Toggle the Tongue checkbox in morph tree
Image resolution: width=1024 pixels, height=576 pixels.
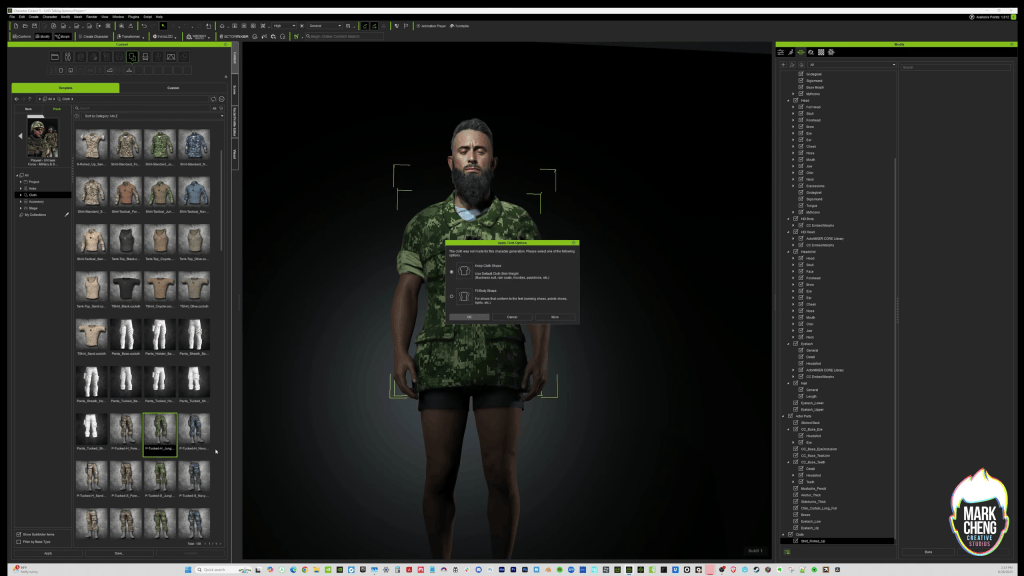[x=801, y=206]
